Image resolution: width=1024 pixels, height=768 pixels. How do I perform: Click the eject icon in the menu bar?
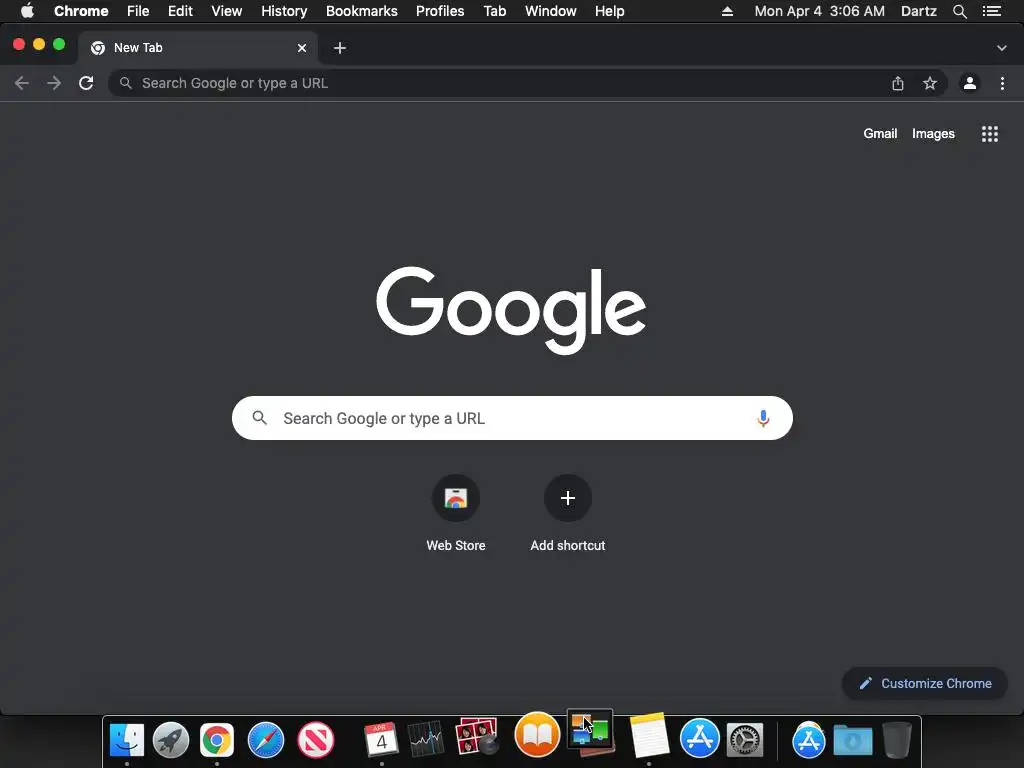728,11
